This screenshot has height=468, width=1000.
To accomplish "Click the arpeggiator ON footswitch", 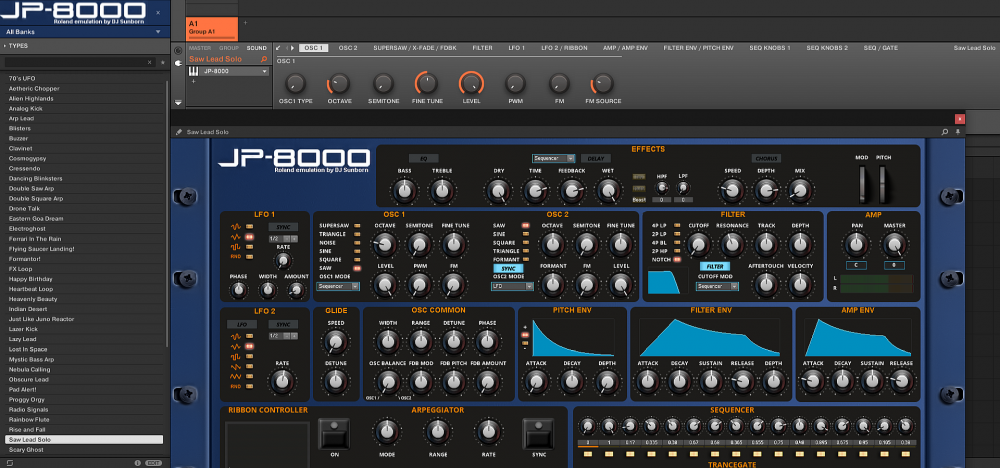I will click(x=334, y=434).
